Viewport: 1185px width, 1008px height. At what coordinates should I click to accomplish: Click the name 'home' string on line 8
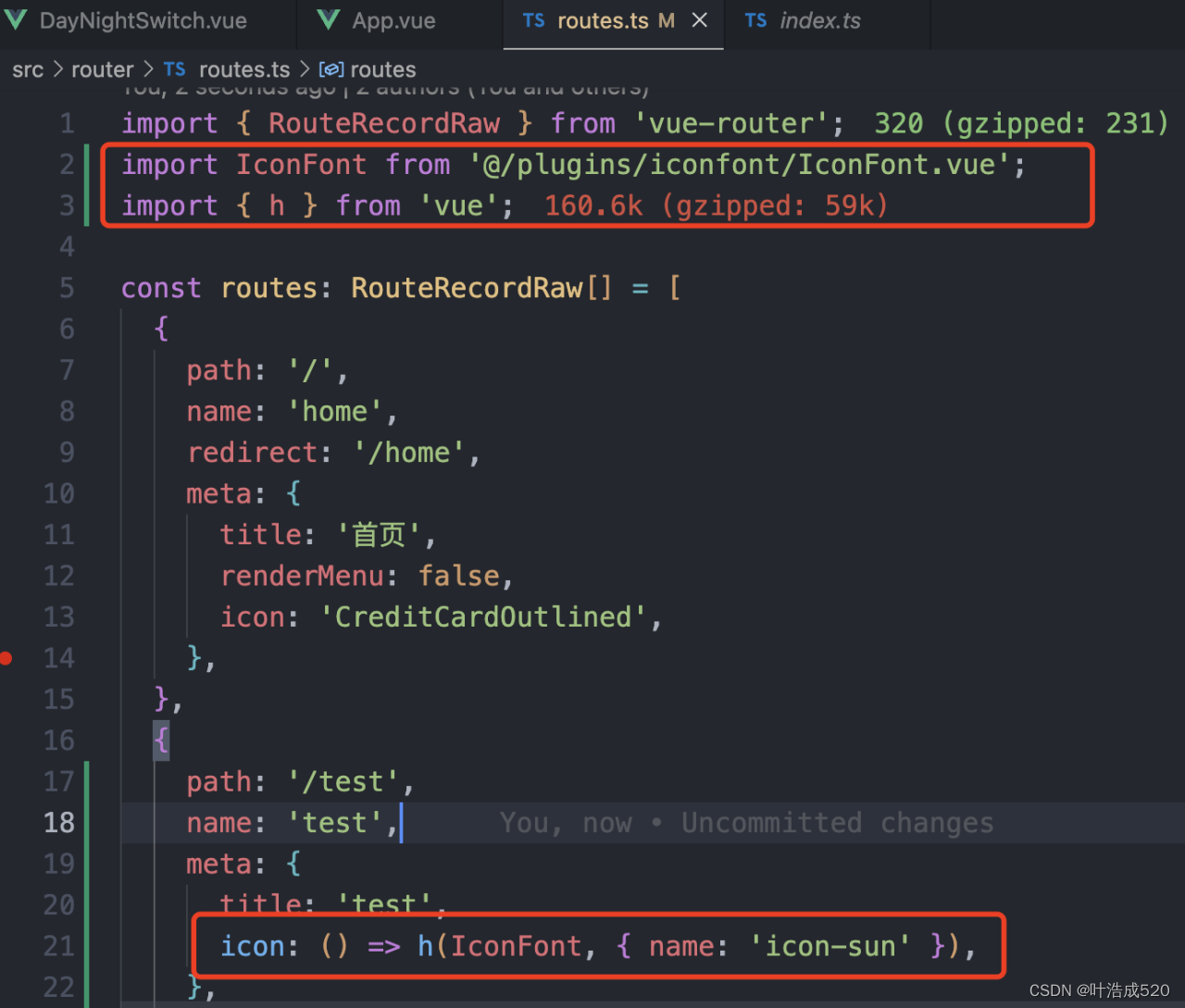(335, 412)
